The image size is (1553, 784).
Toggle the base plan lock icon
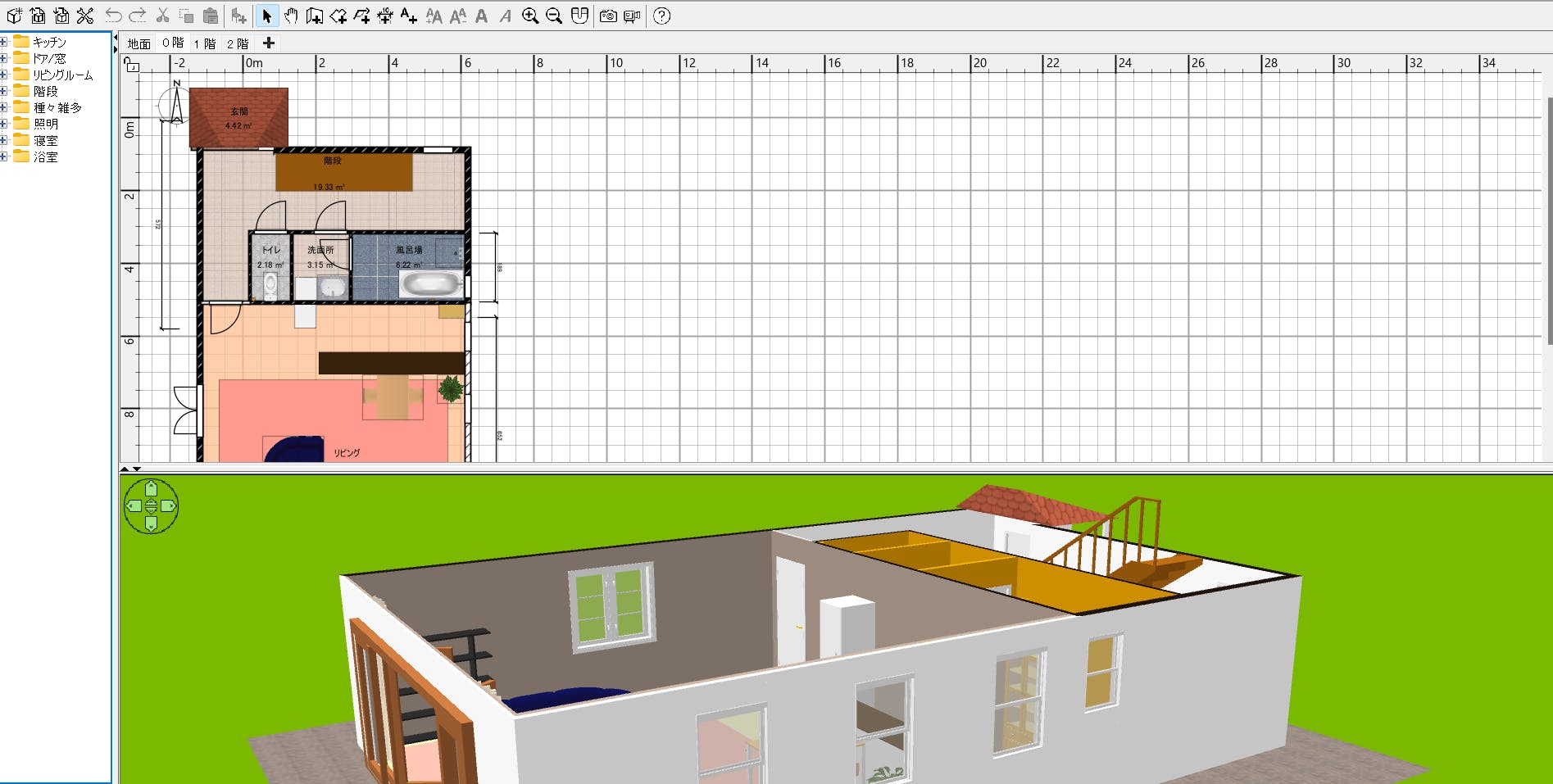pos(131,65)
